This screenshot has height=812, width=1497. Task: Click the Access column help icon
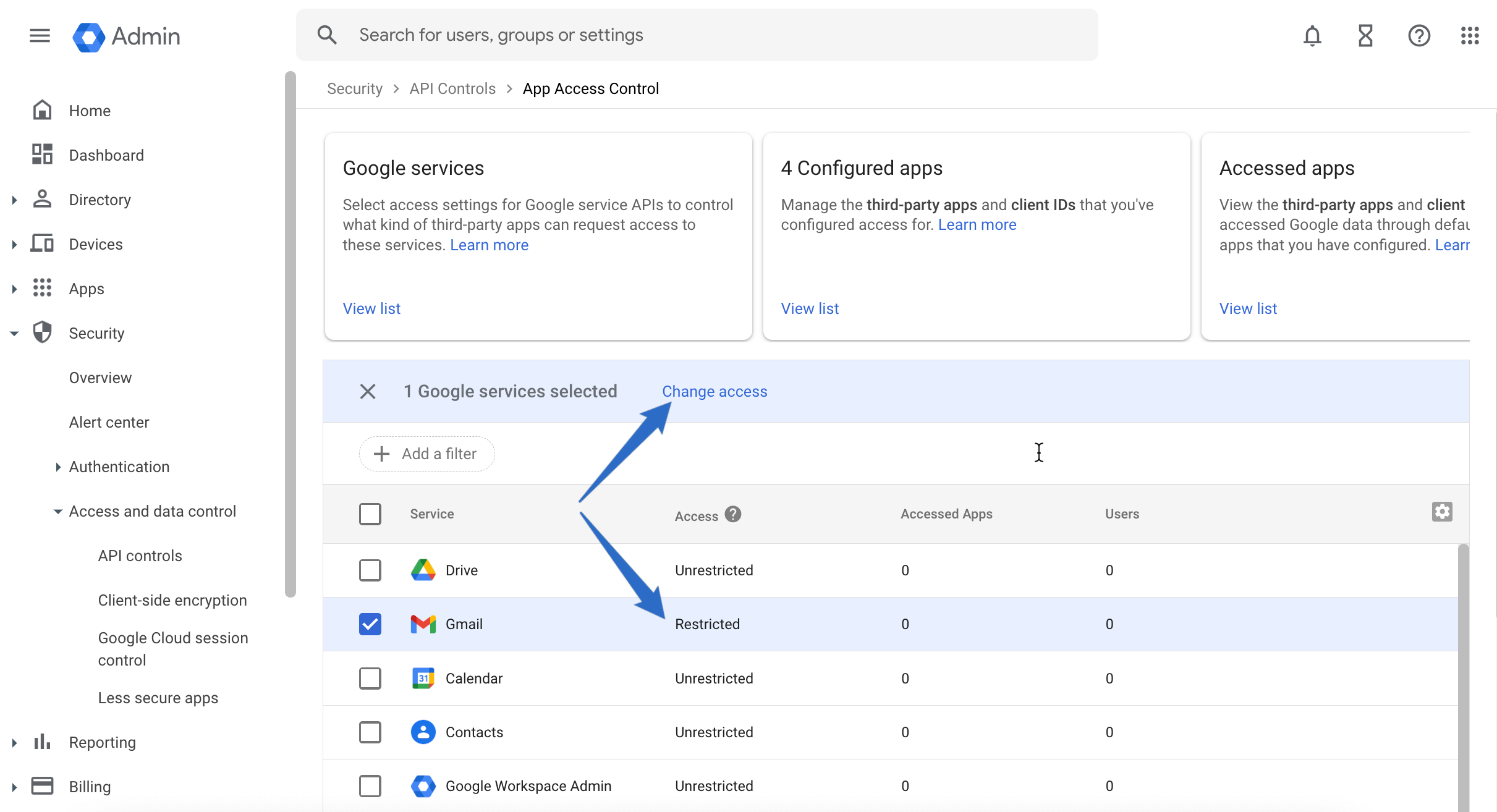point(733,514)
